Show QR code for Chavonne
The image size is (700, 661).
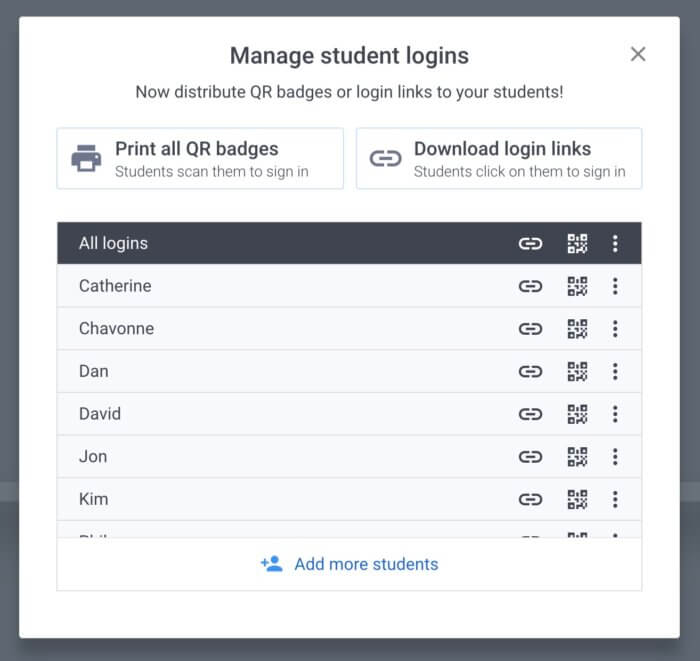577,329
